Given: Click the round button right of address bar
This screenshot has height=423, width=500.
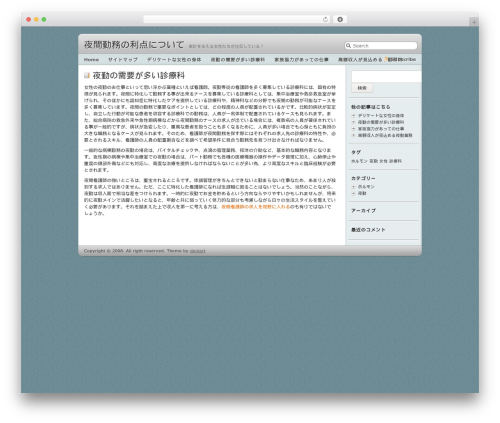Looking at the screenshot, I should (x=340, y=19).
